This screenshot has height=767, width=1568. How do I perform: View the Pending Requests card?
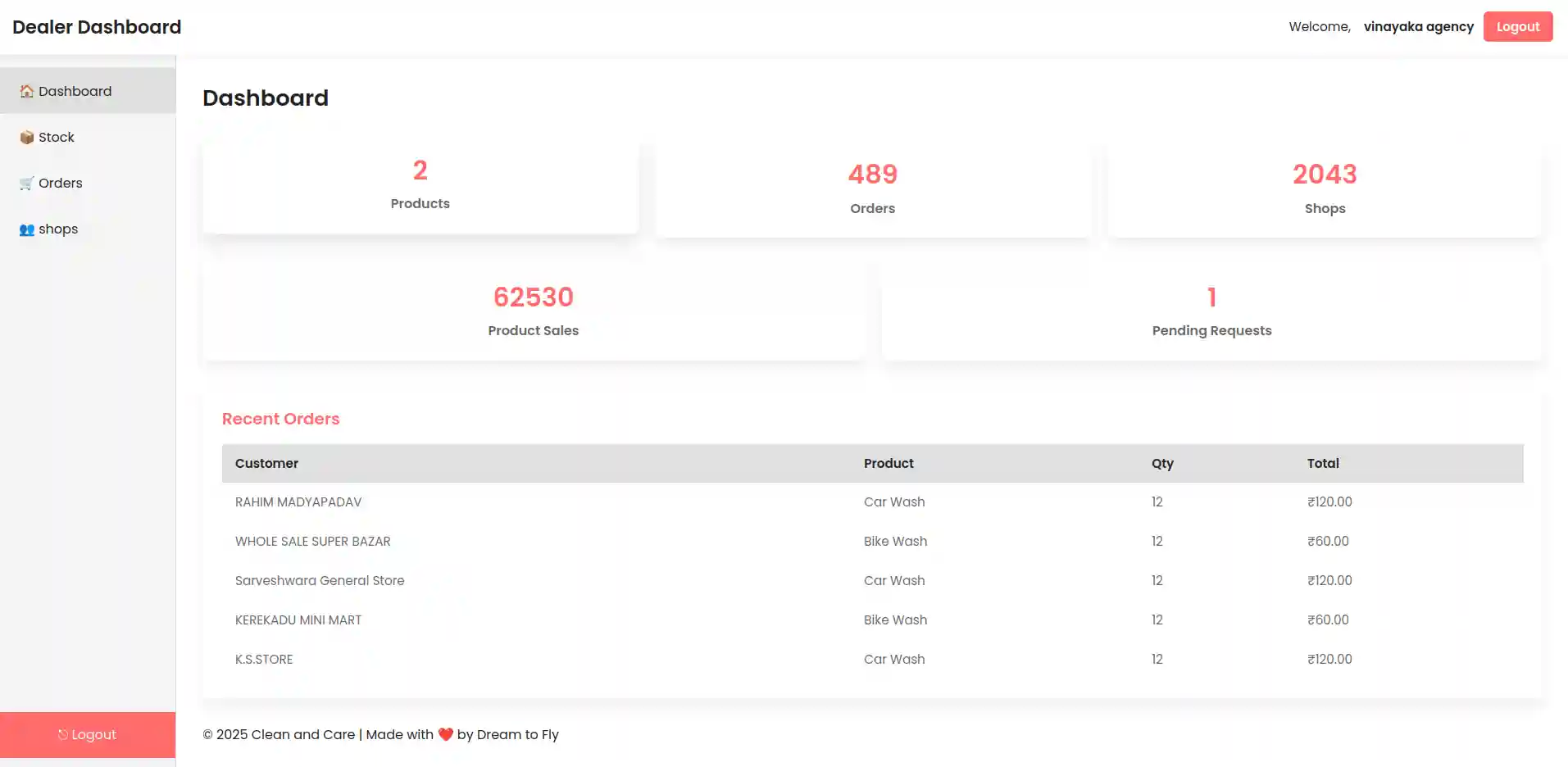tap(1211, 311)
